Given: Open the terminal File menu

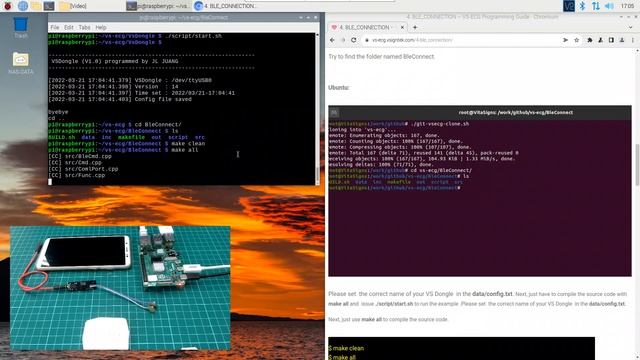Looking at the screenshot, I should [55, 27].
